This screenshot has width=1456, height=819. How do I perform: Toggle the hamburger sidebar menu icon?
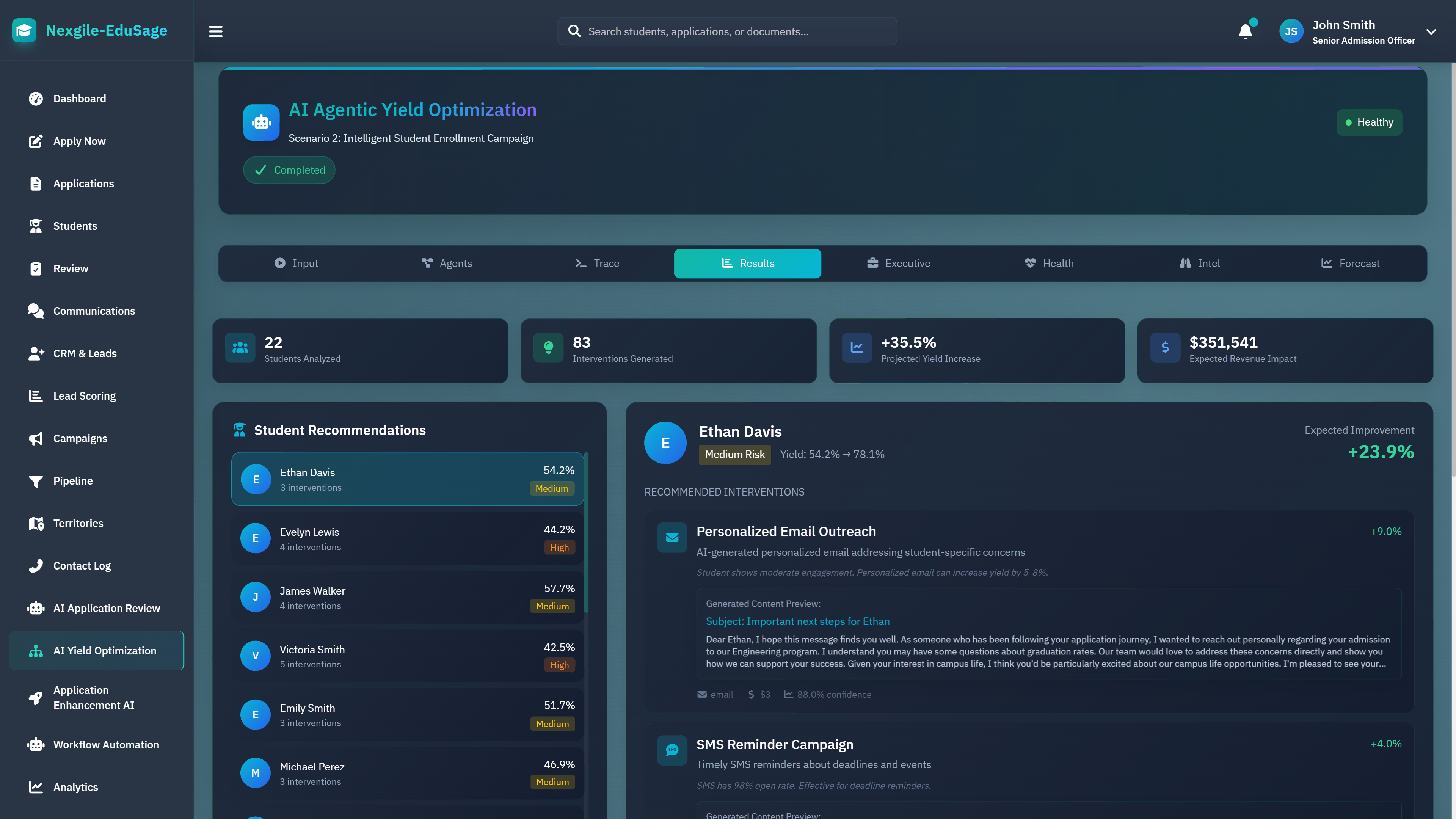click(215, 31)
